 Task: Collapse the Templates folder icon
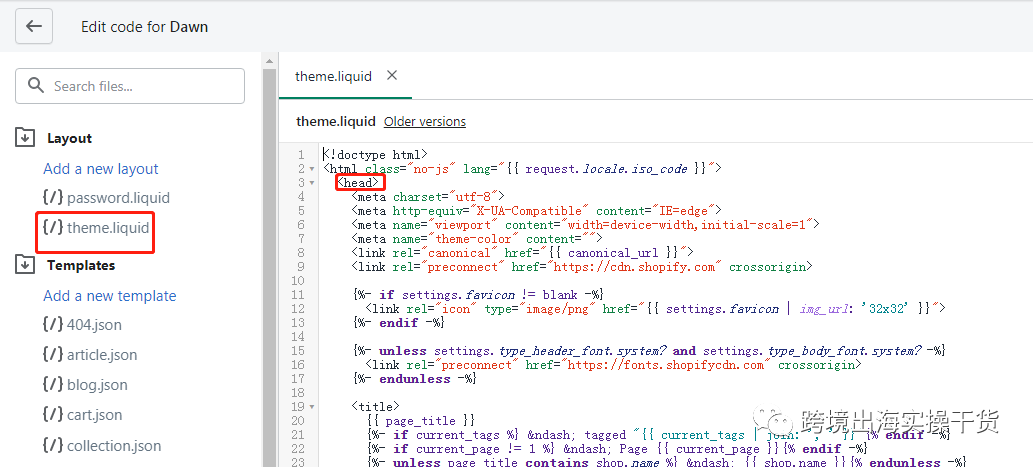[x=24, y=265]
